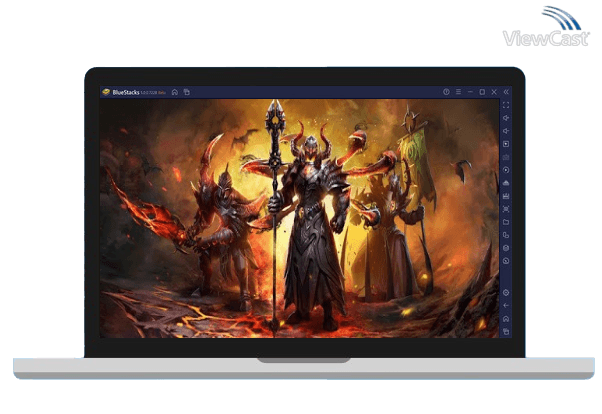Click the volume up speaker icon
The width and height of the screenshot is (602, 414).
[506, 118]
